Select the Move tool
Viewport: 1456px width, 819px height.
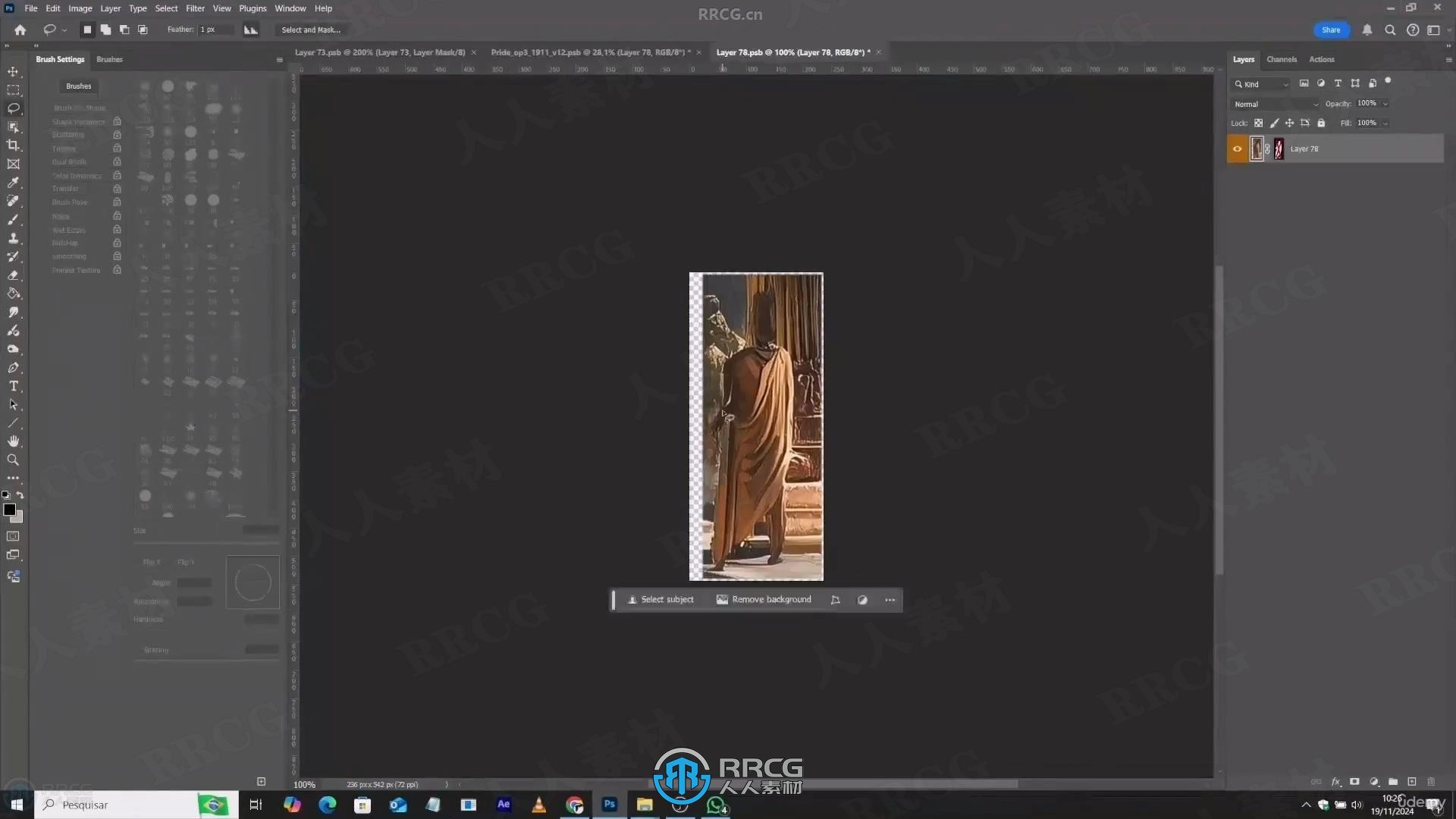(x=13, y=71)
